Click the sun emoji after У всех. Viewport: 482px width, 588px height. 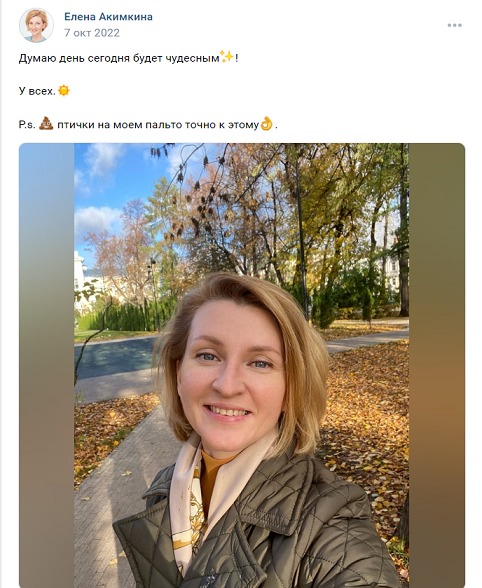pyautogui.click(x=64, y=91)
